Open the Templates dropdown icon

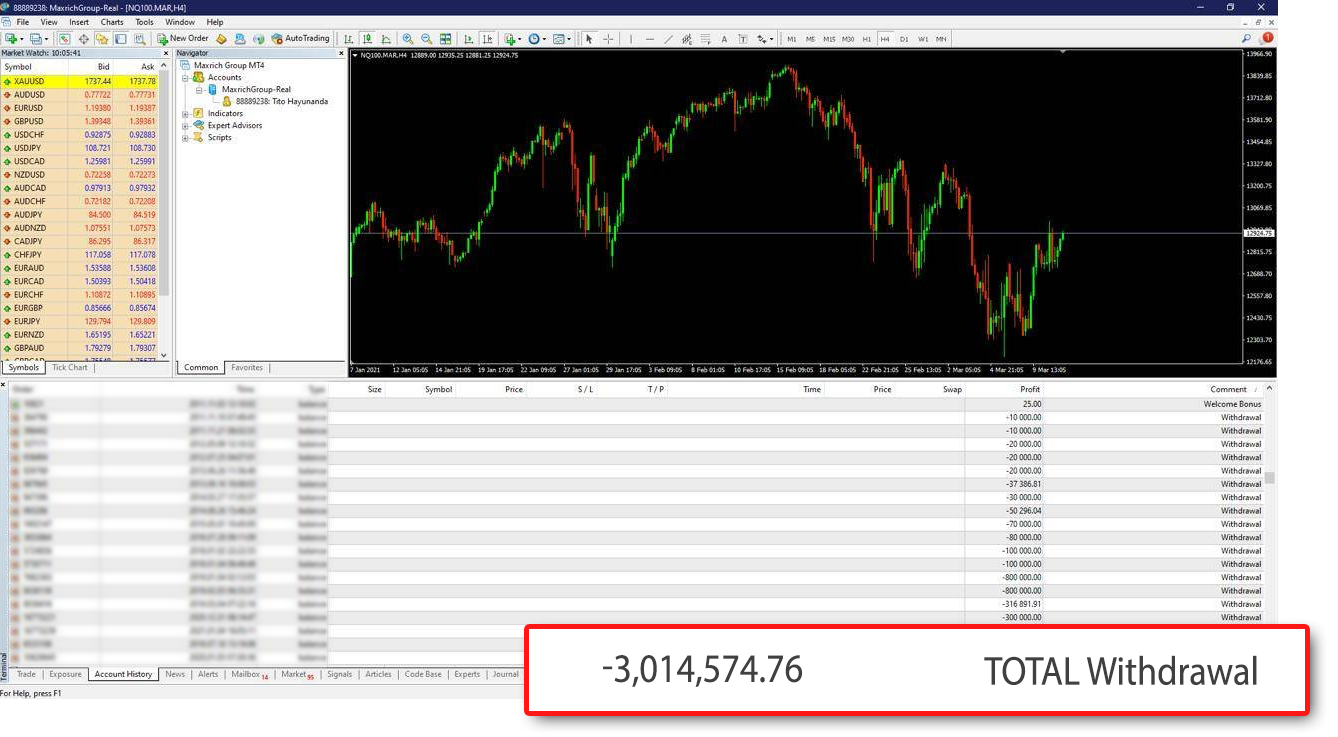click(562, 39)
